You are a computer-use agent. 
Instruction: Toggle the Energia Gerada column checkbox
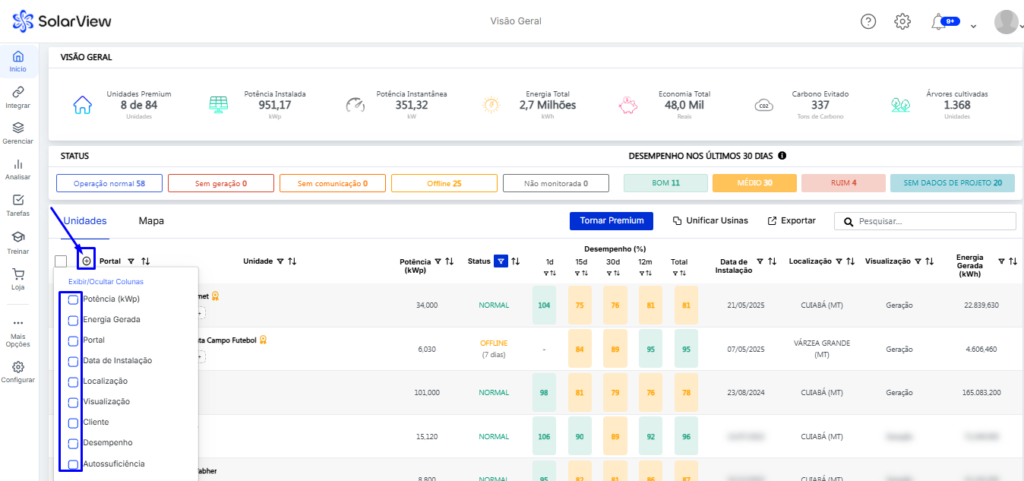click(73, 320)
